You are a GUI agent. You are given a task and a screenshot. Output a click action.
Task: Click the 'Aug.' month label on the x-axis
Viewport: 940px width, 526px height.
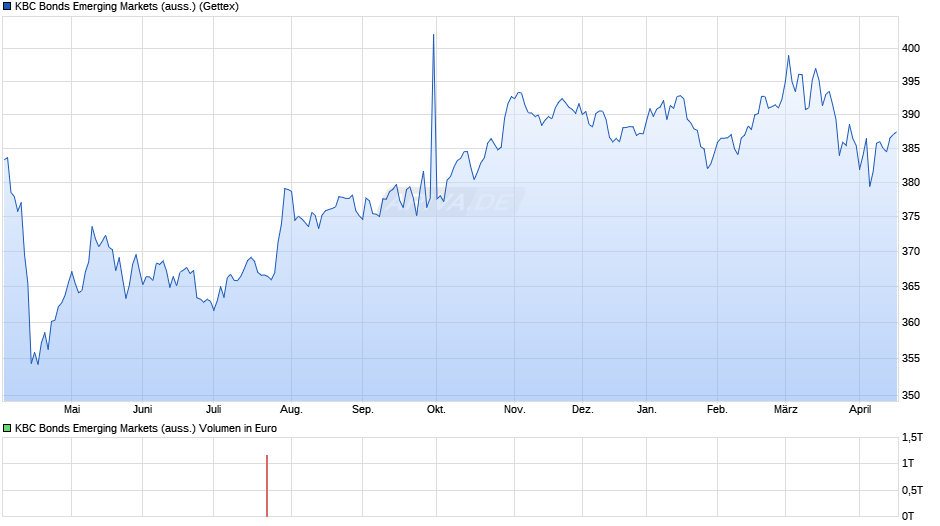pos(291,409)
